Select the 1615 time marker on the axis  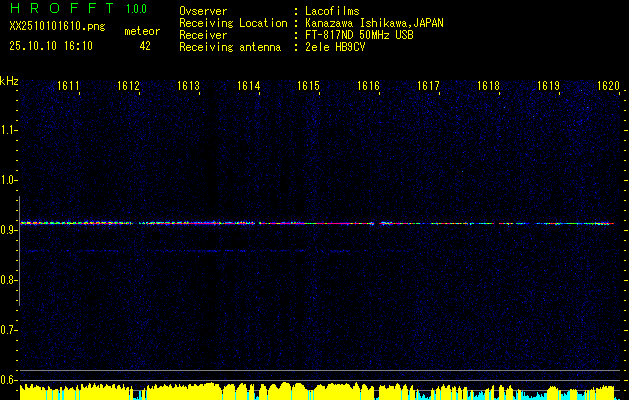tap(309, 87)
